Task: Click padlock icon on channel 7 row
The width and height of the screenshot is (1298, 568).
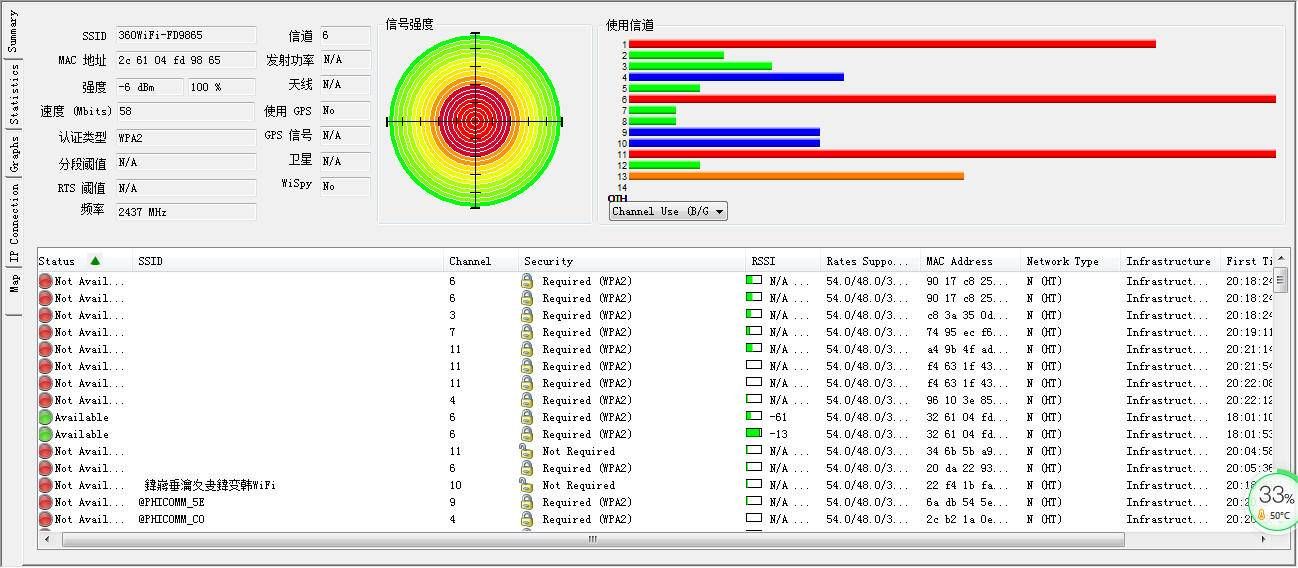Action: point(527,332)
